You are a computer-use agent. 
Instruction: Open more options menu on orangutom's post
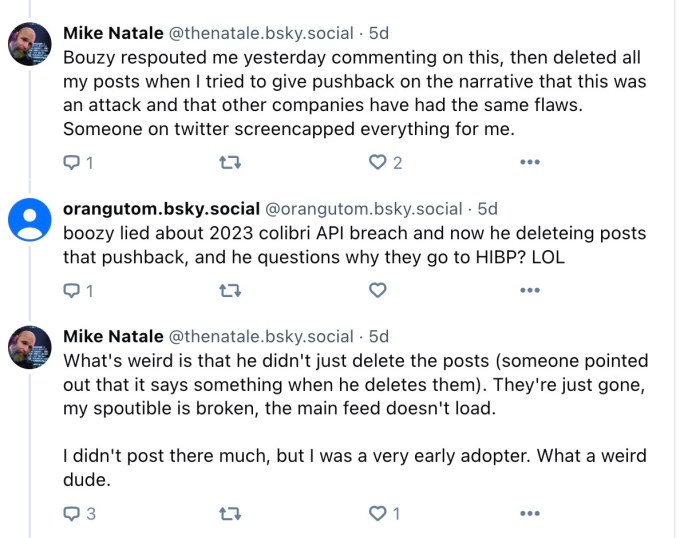(x=530, y=291)
